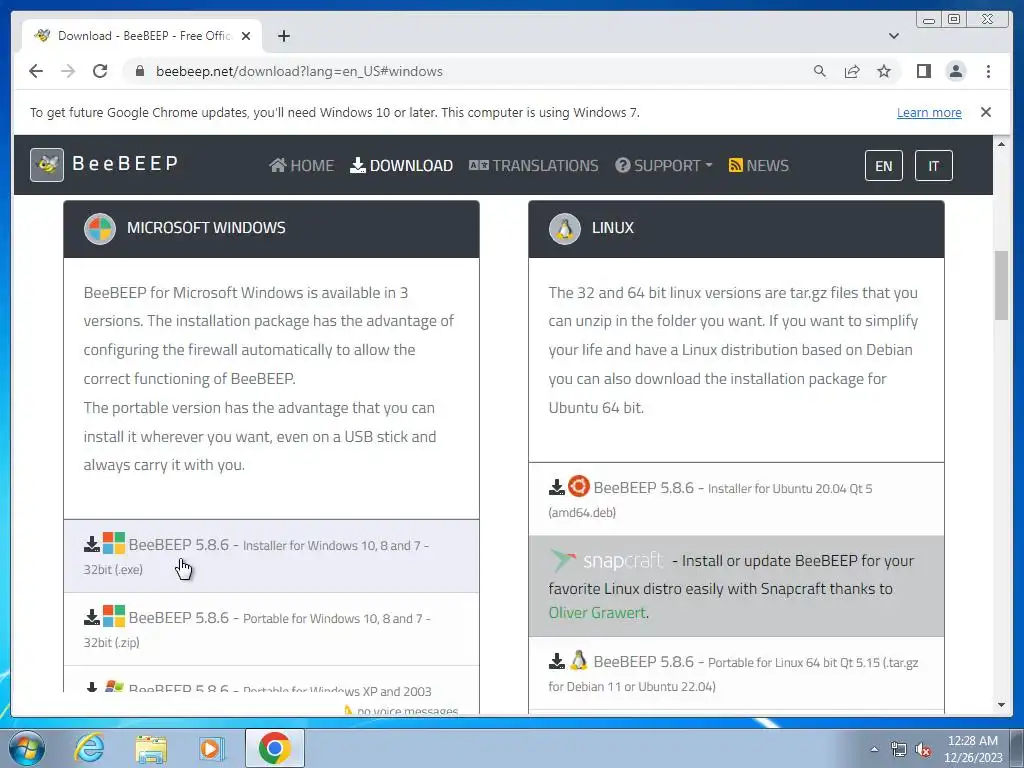Click the Windows flag icon on Installer row
Image resolution: width=1024 pixels, height=768 pixels.
pyautogui.click(x=114, y=543)
